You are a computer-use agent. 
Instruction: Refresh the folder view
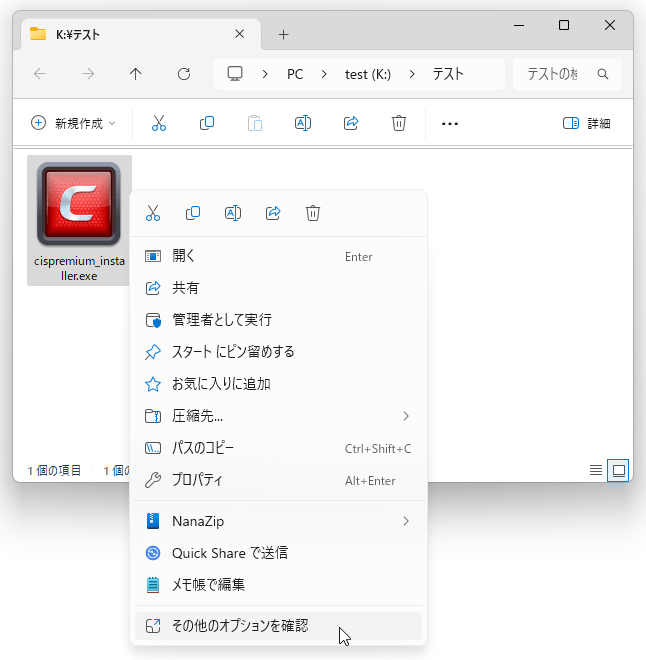click(184, 74)
